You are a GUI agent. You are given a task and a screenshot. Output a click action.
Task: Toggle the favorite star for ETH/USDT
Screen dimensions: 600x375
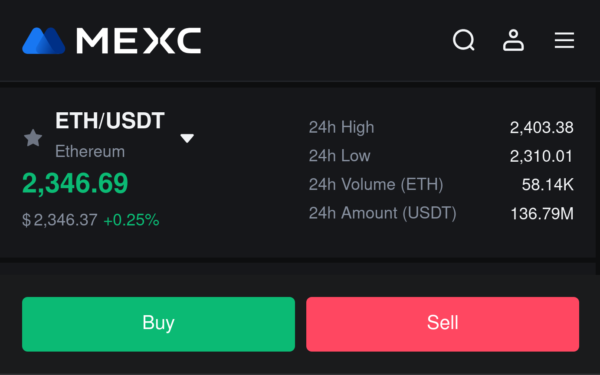[x=33, y=138]
